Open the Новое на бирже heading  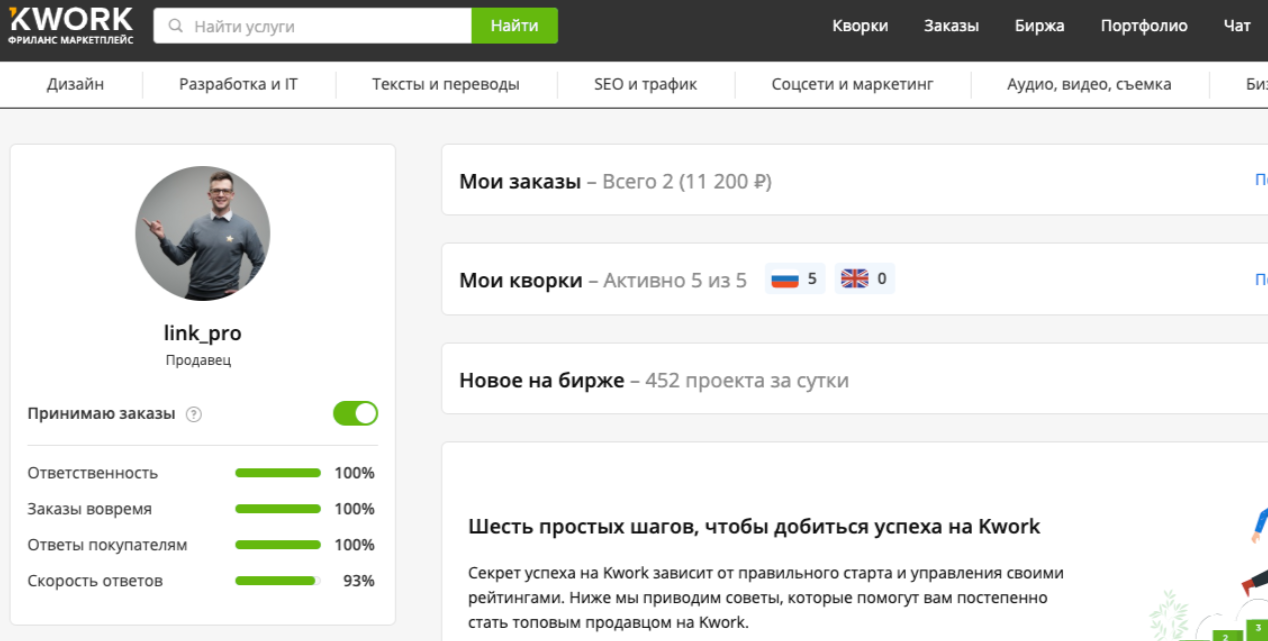542,380
